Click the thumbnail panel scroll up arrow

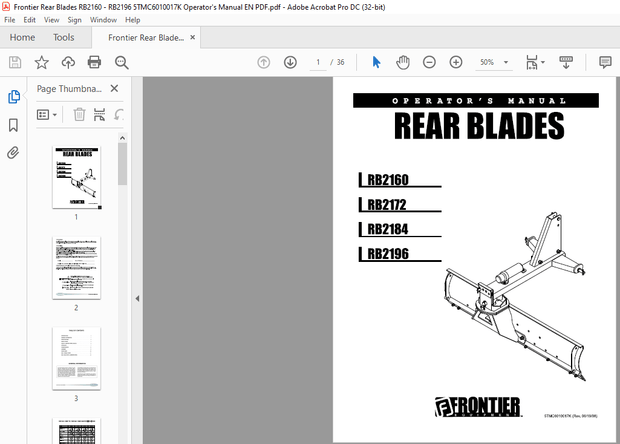pyautogui.click(x=123, y=138)
